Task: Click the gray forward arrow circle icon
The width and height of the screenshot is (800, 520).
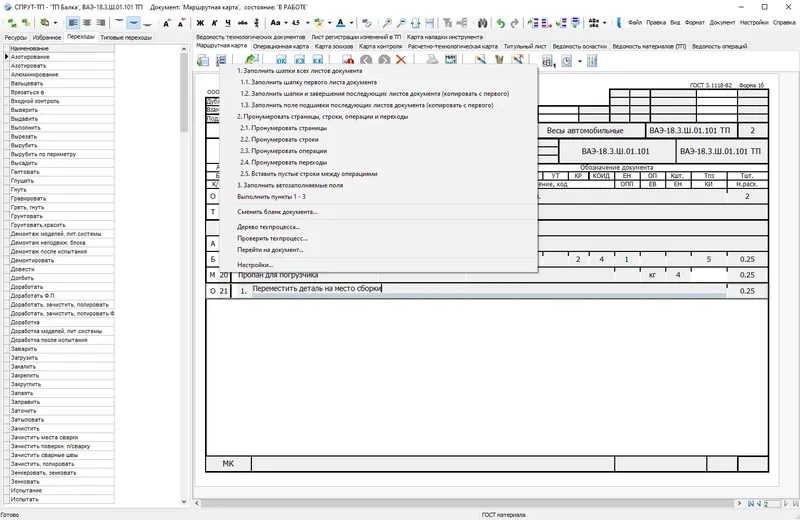Action: [x=384, y=60]
